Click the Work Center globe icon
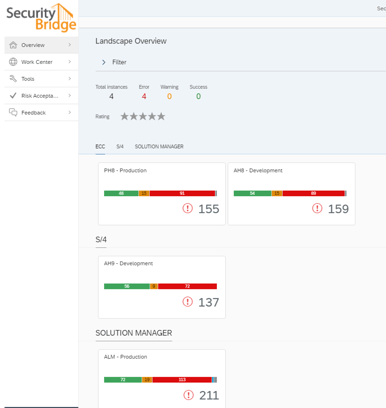Screen dimensions: 386x408 click(13, 62)
